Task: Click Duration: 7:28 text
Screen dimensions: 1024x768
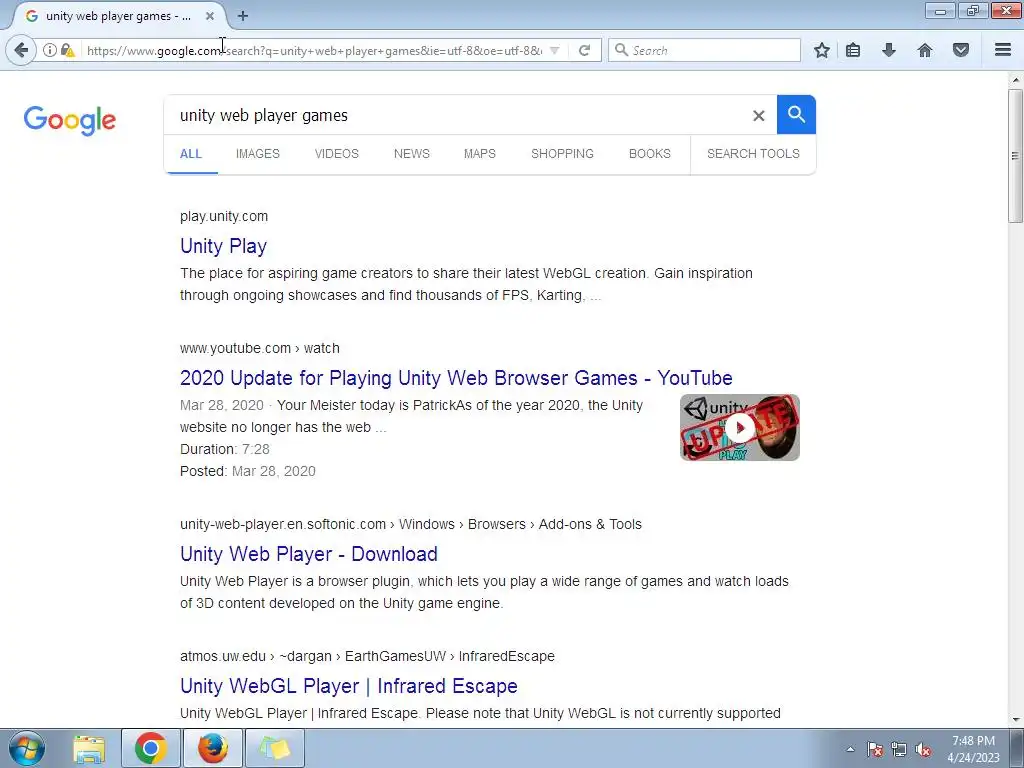Action: (225, 449)
